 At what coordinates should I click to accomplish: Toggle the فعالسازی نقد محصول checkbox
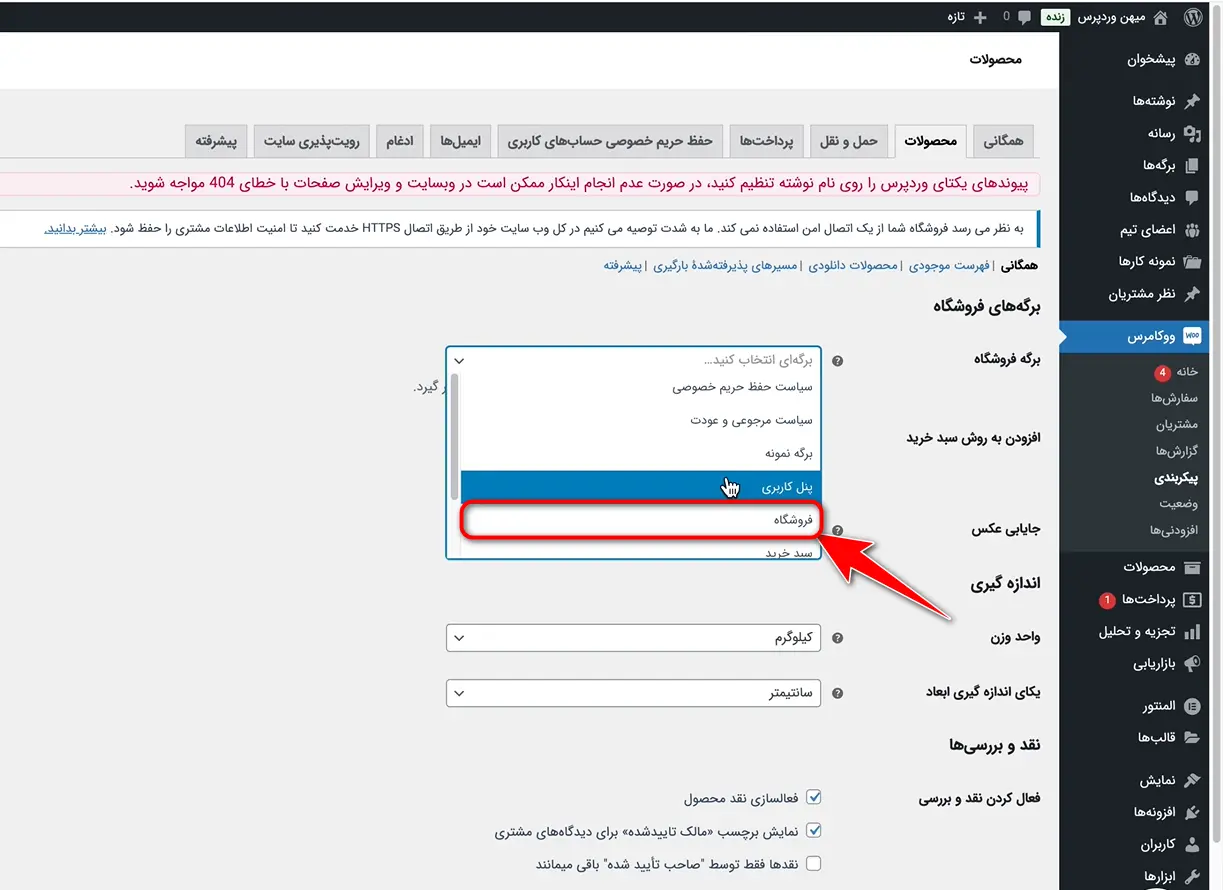click(814, 797)
